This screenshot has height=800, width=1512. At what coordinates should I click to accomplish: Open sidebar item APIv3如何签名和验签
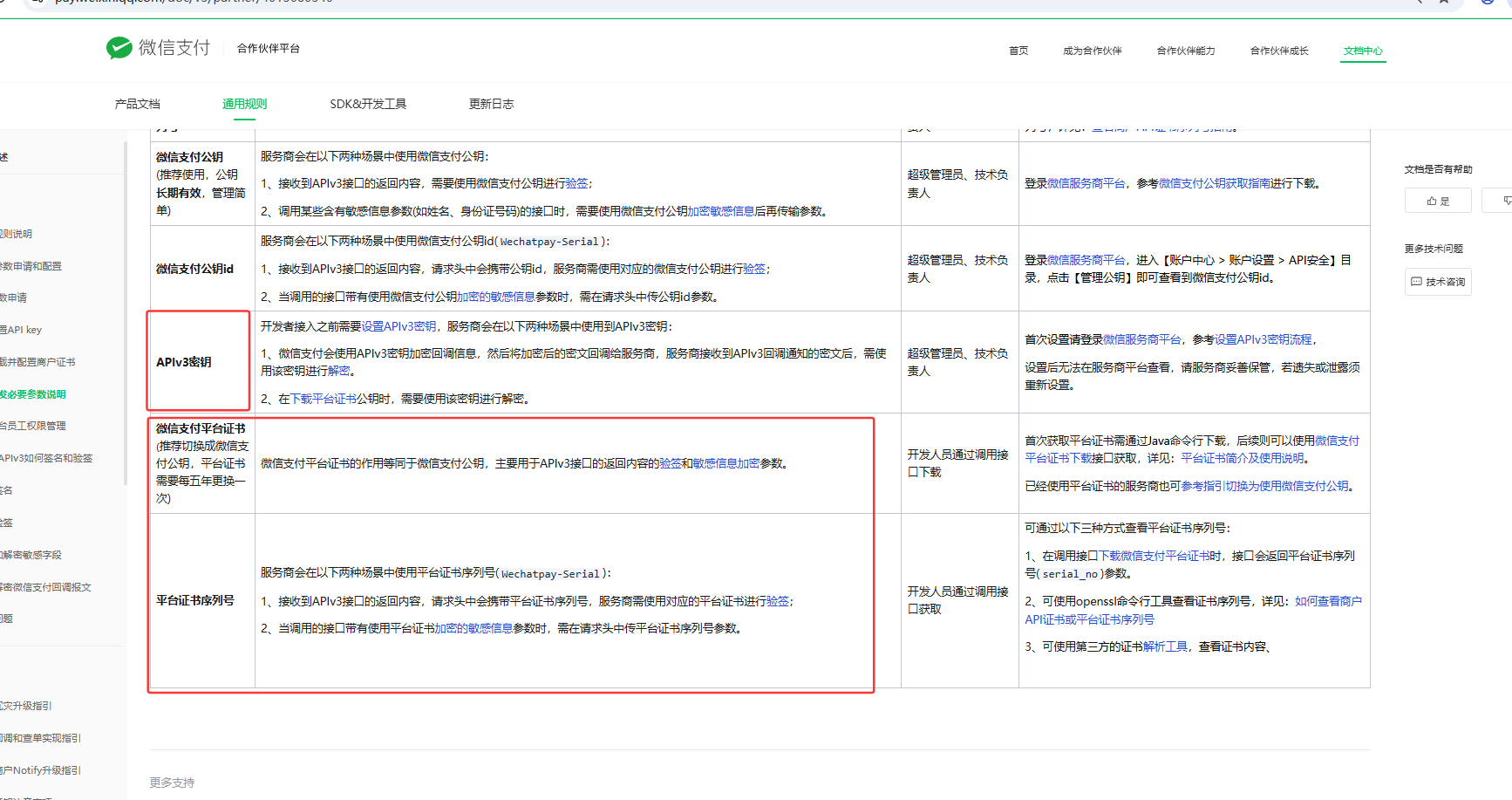click(46, 458)
